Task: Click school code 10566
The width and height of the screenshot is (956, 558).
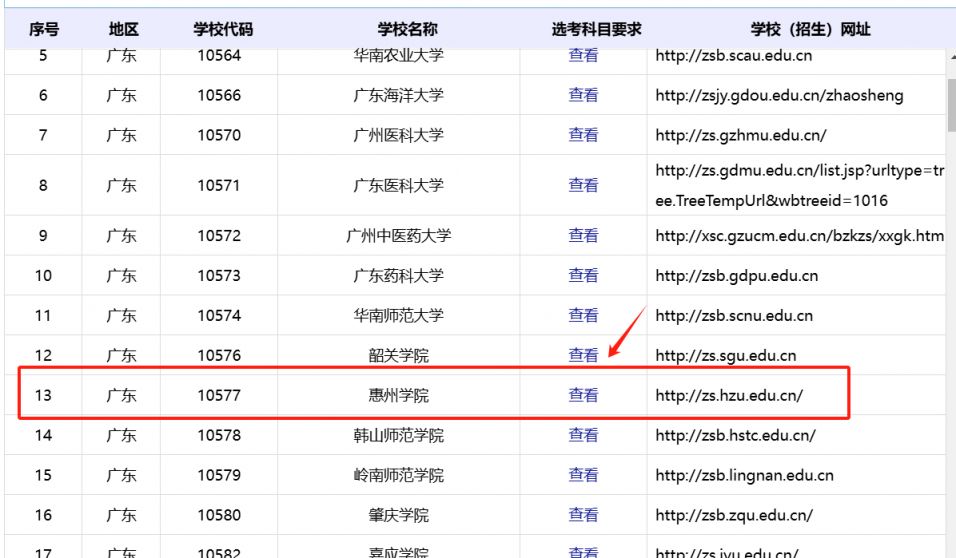Action: (x=219, y=95)
